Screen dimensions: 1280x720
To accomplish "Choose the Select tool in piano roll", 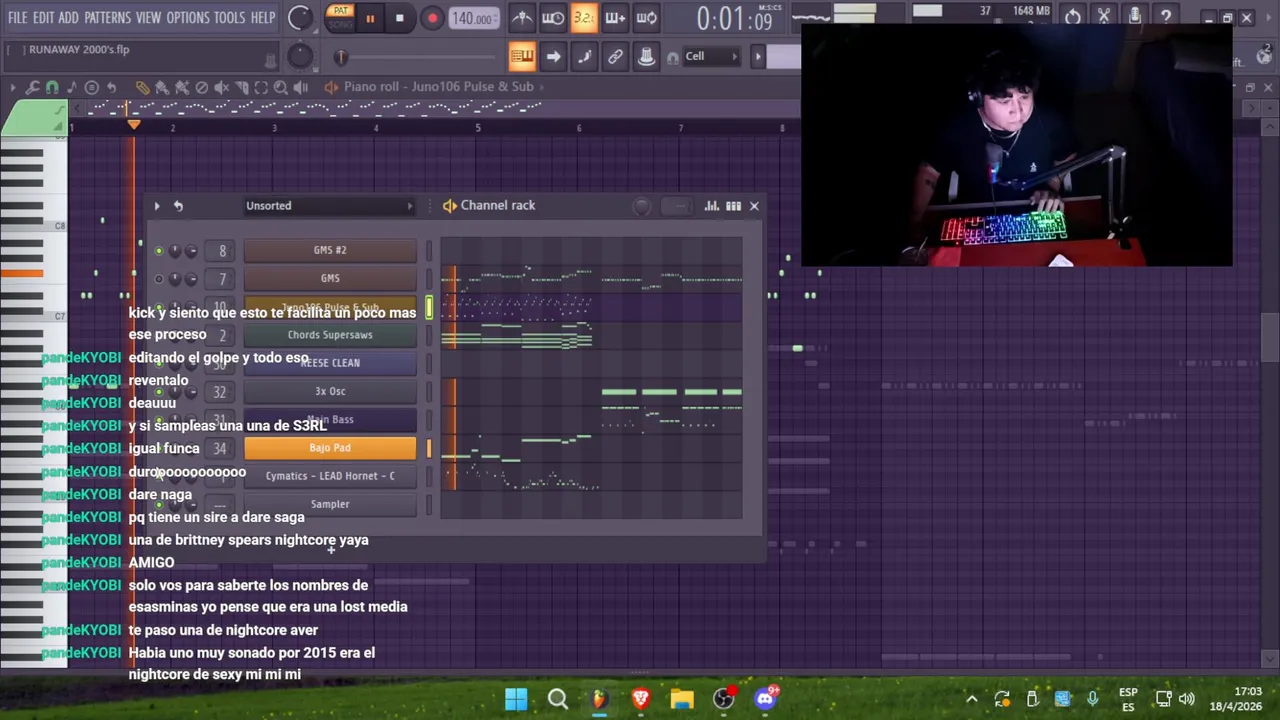I will point(261,88).
